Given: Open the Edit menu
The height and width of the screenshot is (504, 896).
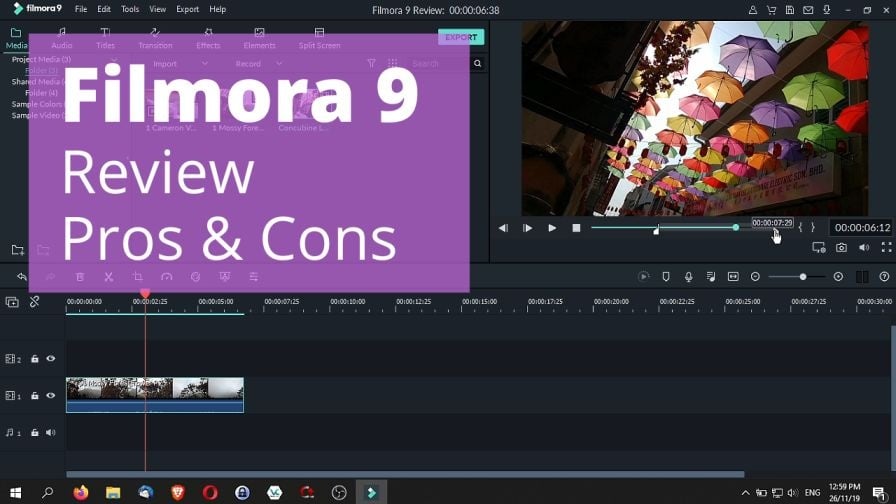Looking at the screenshot, I should coord(104,9).
